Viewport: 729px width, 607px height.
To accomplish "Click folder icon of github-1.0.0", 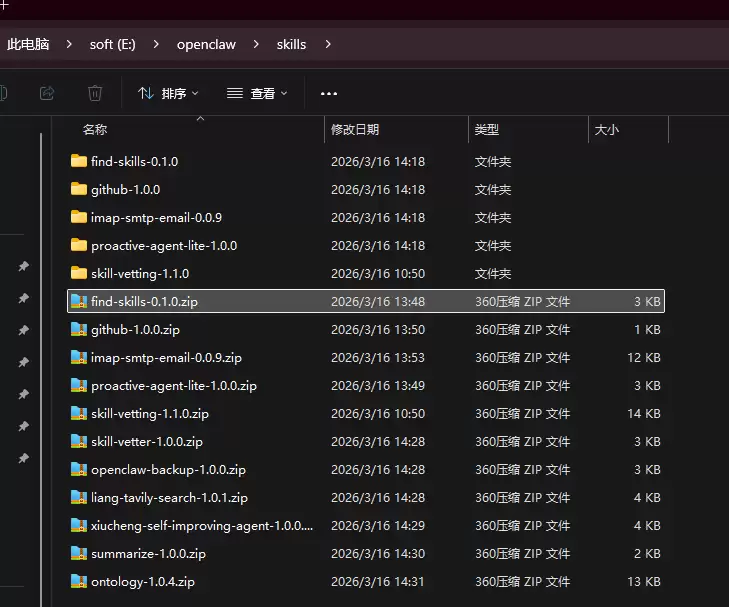I will [79, 189].
